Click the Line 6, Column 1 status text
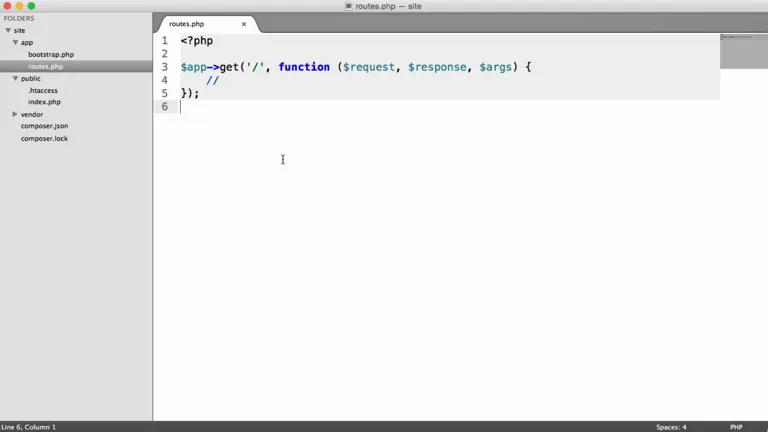Image resolution: width=768 pixels, height=432 pixels. (x=28, y=427)
